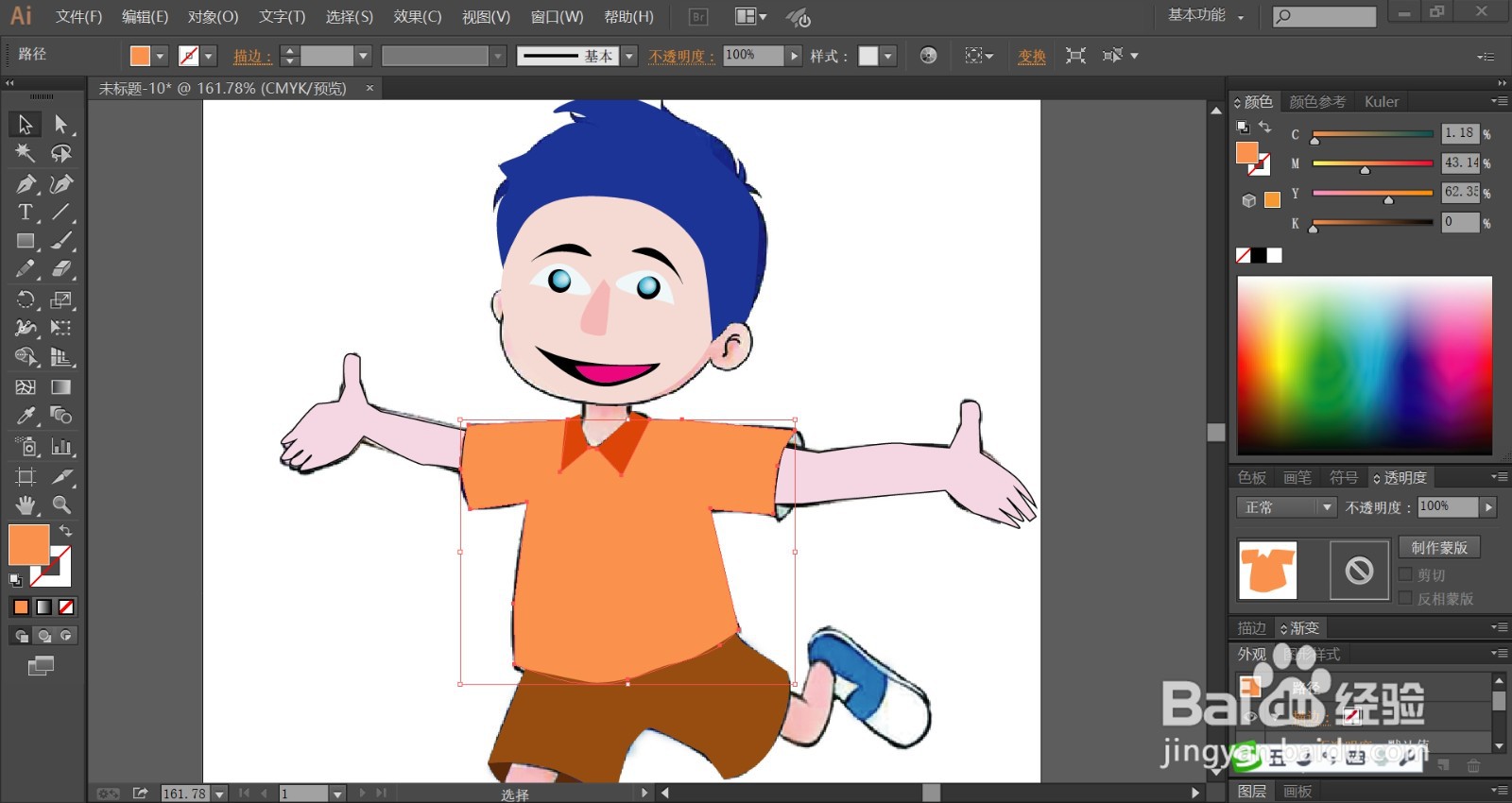Select the Type tool

coord(26,213)
